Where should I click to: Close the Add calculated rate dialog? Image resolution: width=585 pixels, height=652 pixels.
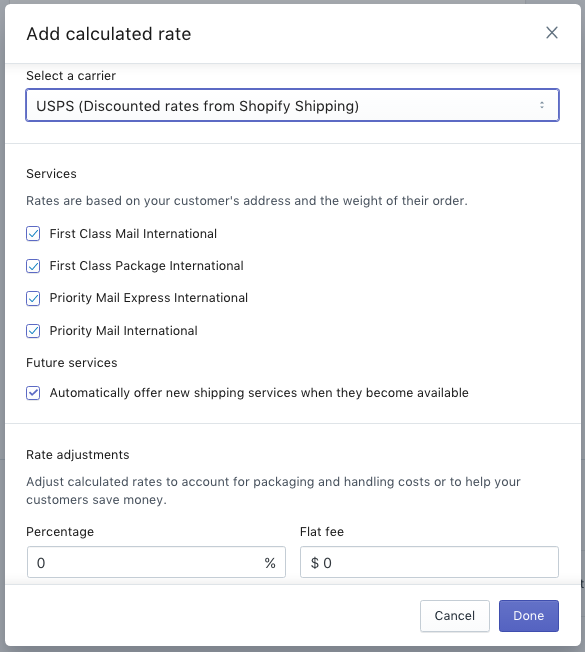(552, 33)
